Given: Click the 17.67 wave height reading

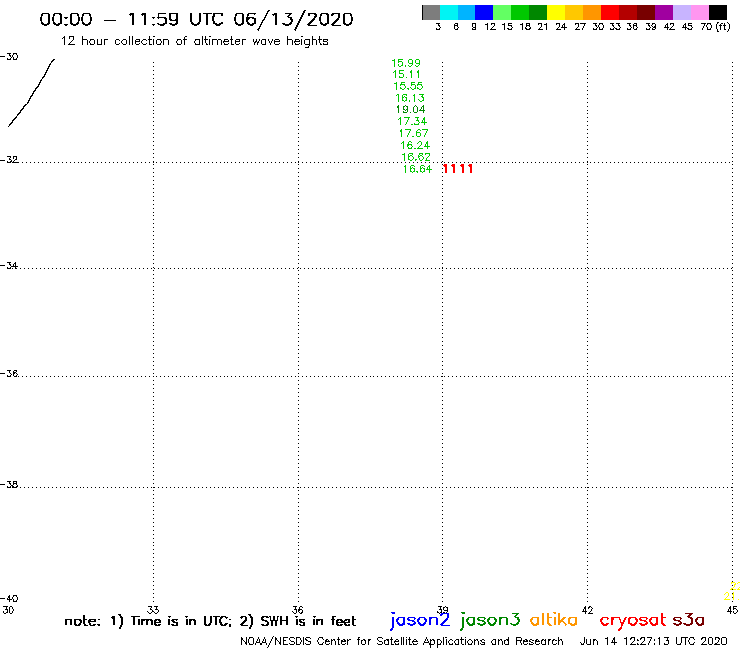Looking at the screenshot, I should 413,133.
